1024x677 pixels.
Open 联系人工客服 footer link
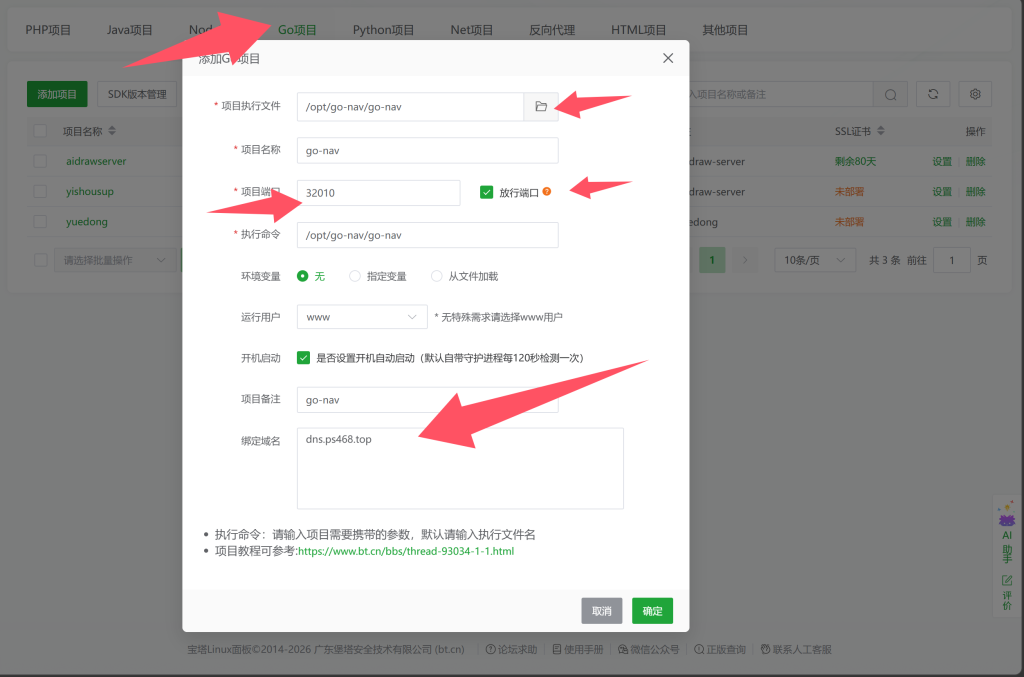[x=796, y=650]
